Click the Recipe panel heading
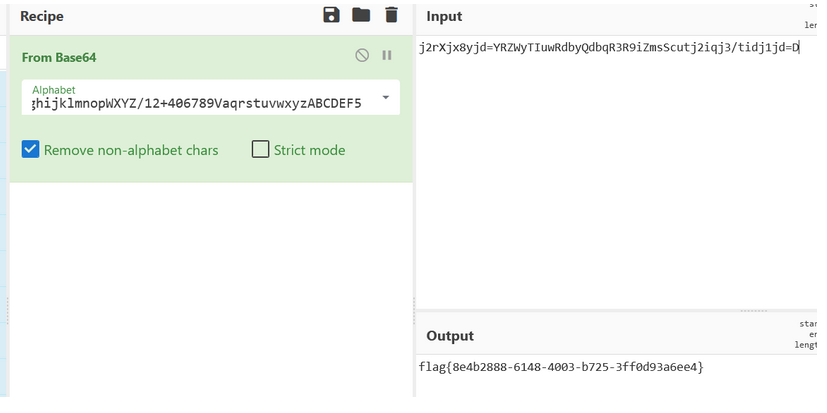The width and height of the screenshot is (827, 413). pos(42,16)
